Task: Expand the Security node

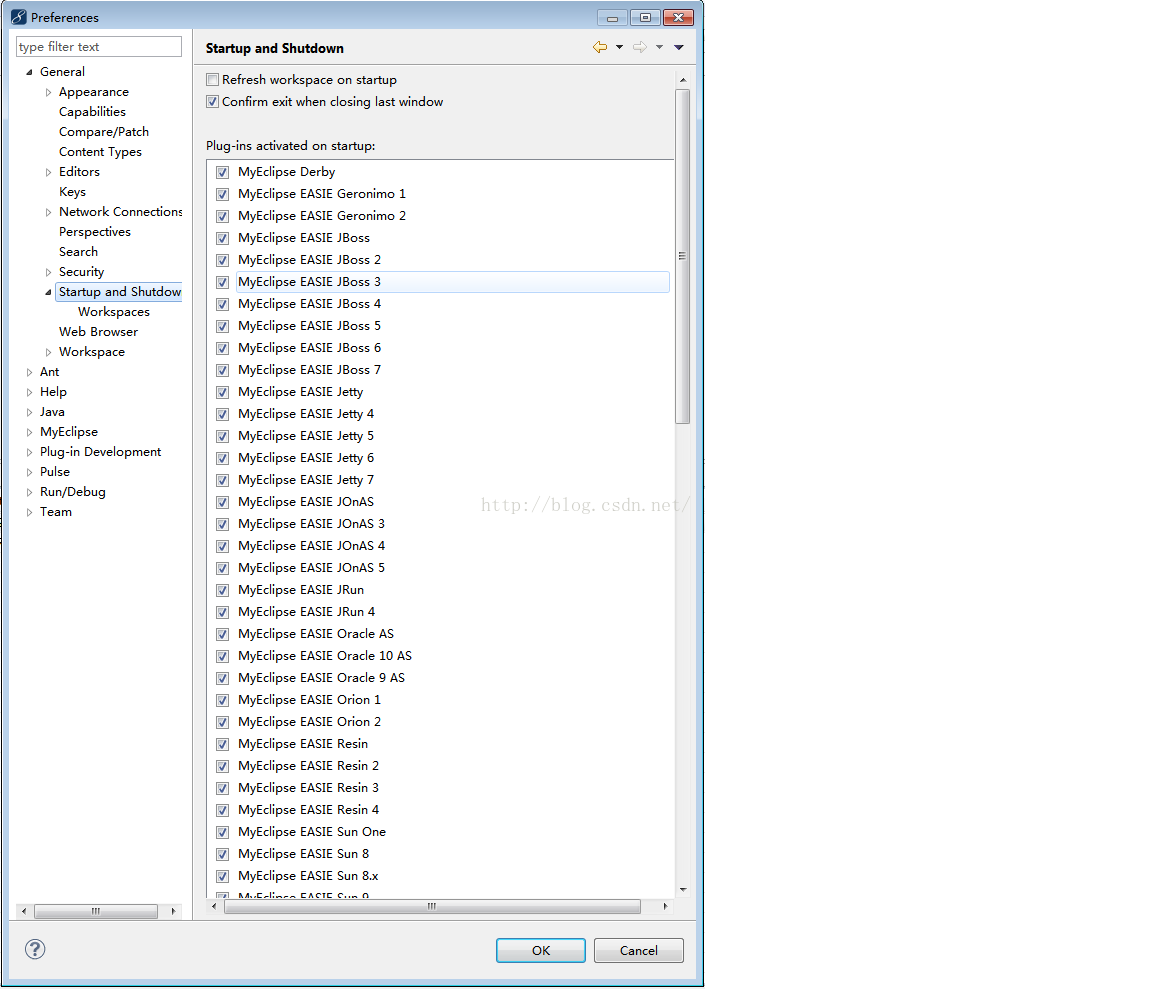Action: [x=48, y=272]
